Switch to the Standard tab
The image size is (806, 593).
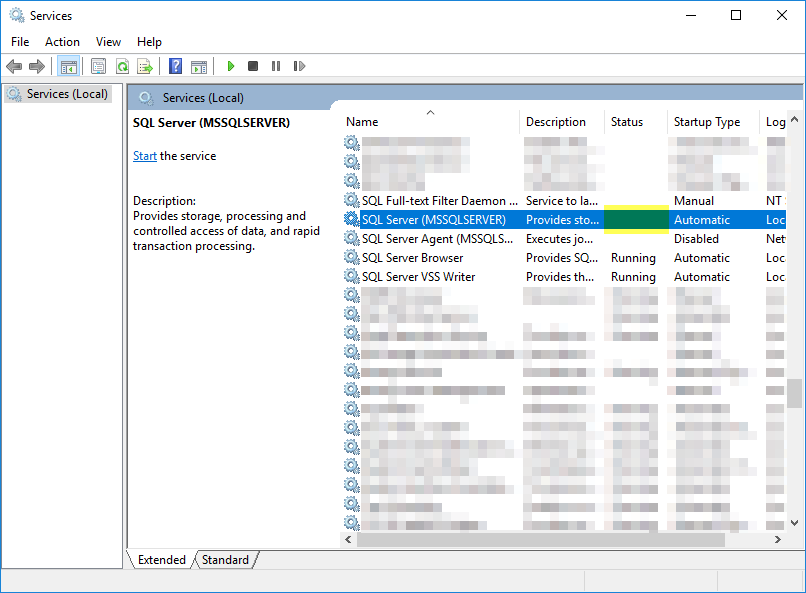click(x=225, y=560)
